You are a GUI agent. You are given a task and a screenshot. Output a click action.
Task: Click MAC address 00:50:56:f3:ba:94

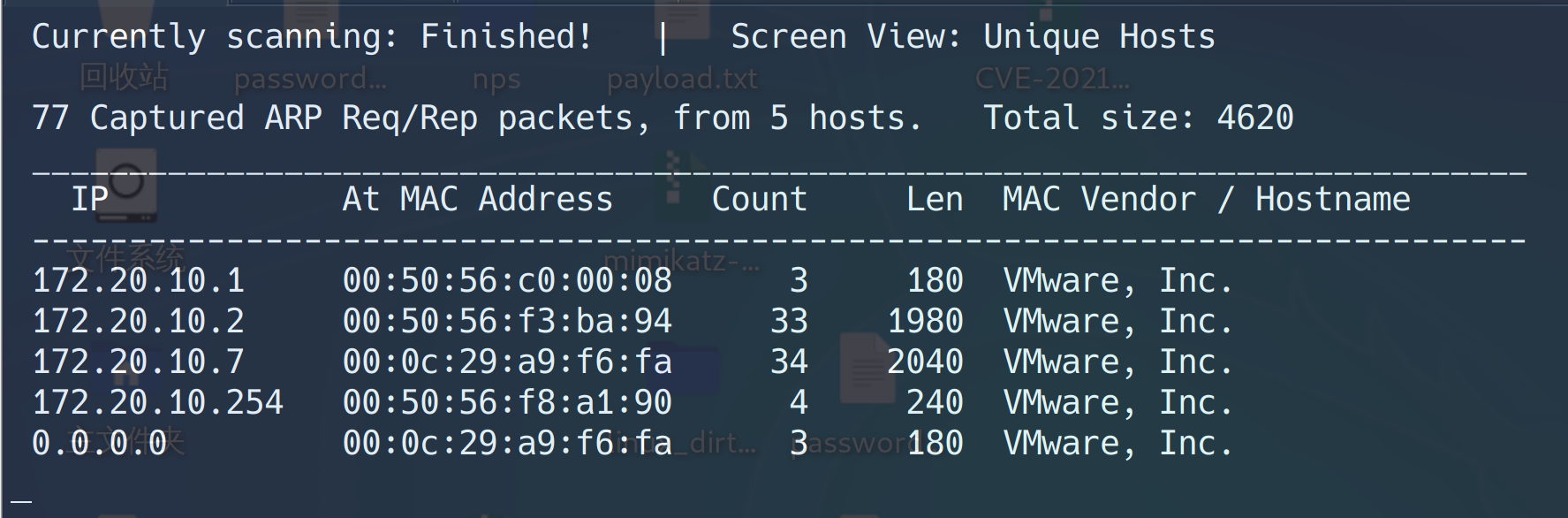(x=507, y=322)
